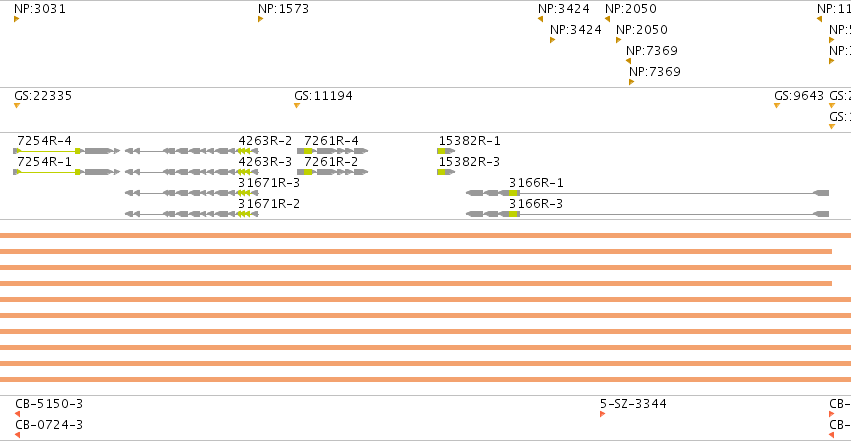Select the 7261R-2 gene model glyph
851x441 pixels.
pos(333,172)
